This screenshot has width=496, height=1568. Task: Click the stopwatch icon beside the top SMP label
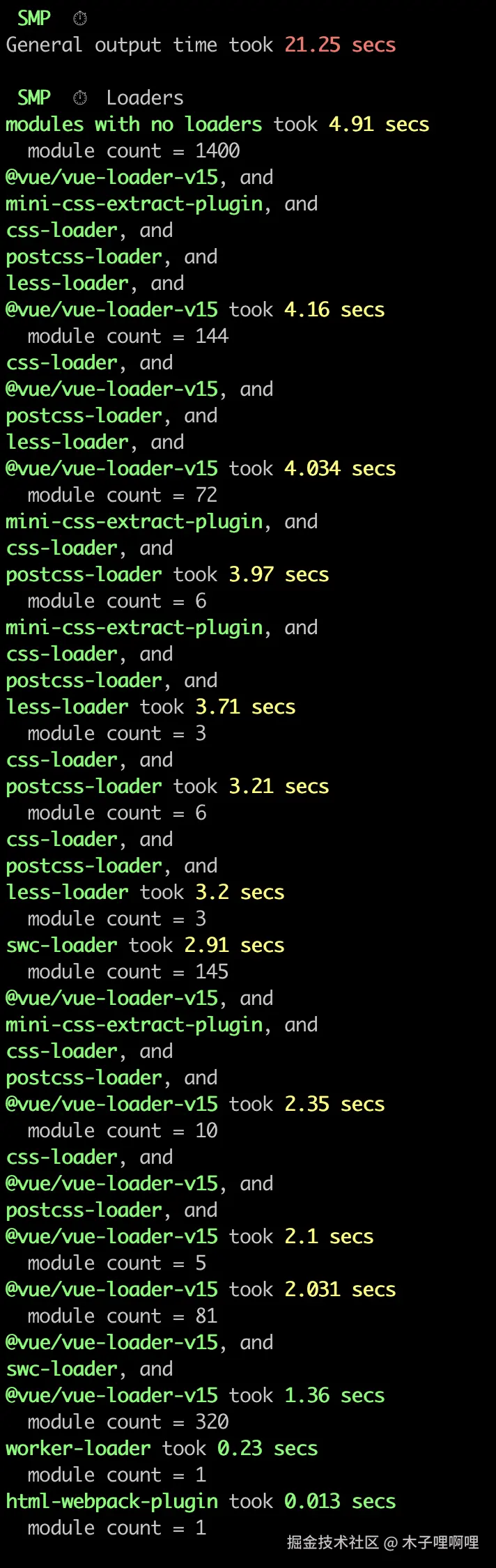tap(80, 18)
